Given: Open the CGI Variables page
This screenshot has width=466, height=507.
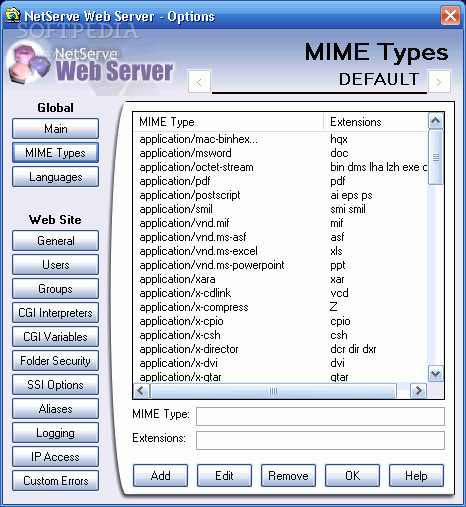Looking at the screenshot, I should click(x=56, y=337).
